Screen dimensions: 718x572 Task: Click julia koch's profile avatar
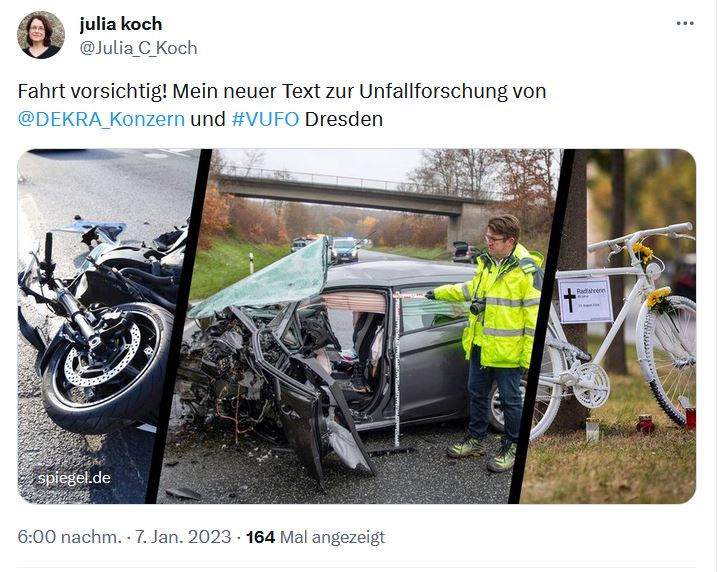pos(41,35)
